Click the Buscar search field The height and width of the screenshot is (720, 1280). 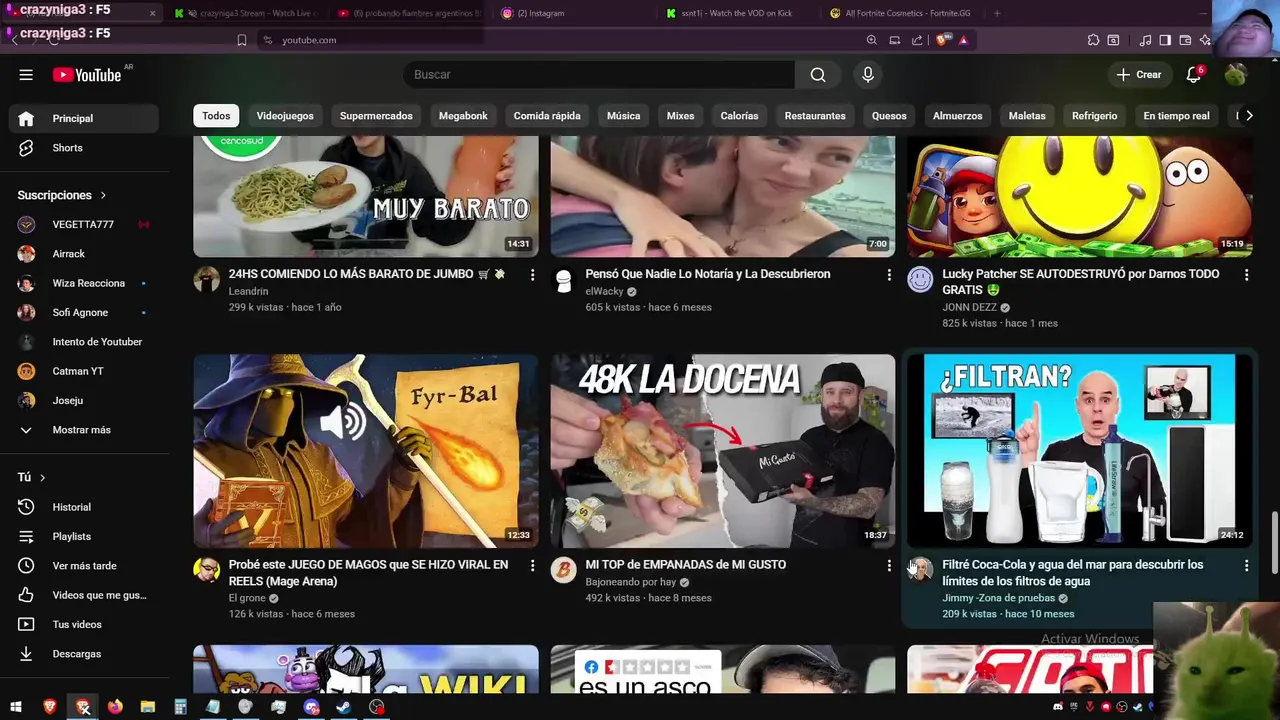click(600, 75)
